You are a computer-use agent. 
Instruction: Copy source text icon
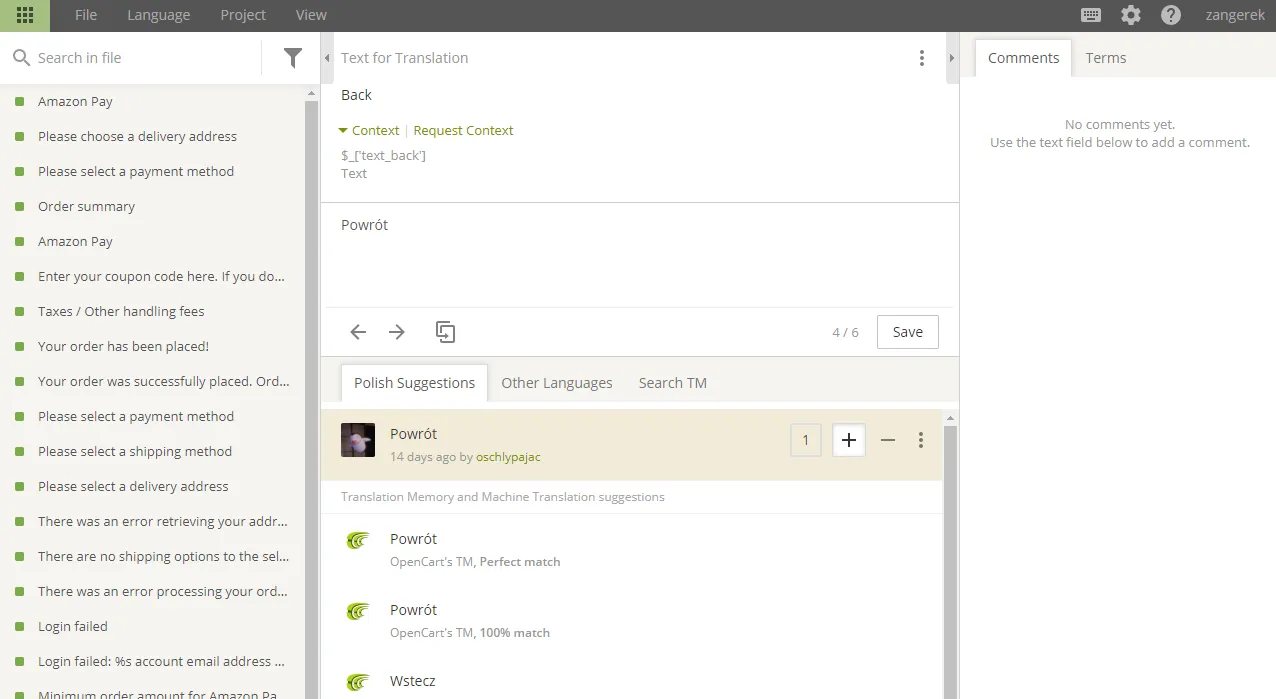click(446, 332)
